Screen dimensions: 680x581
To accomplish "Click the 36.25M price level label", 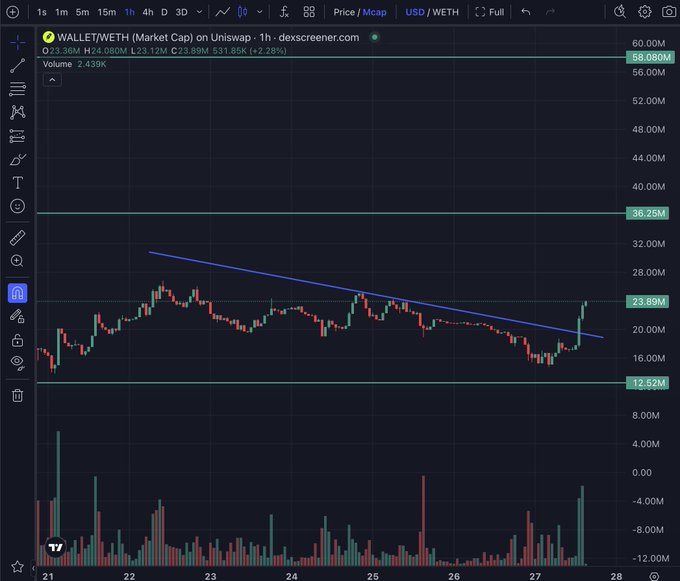I will point(647,213).
